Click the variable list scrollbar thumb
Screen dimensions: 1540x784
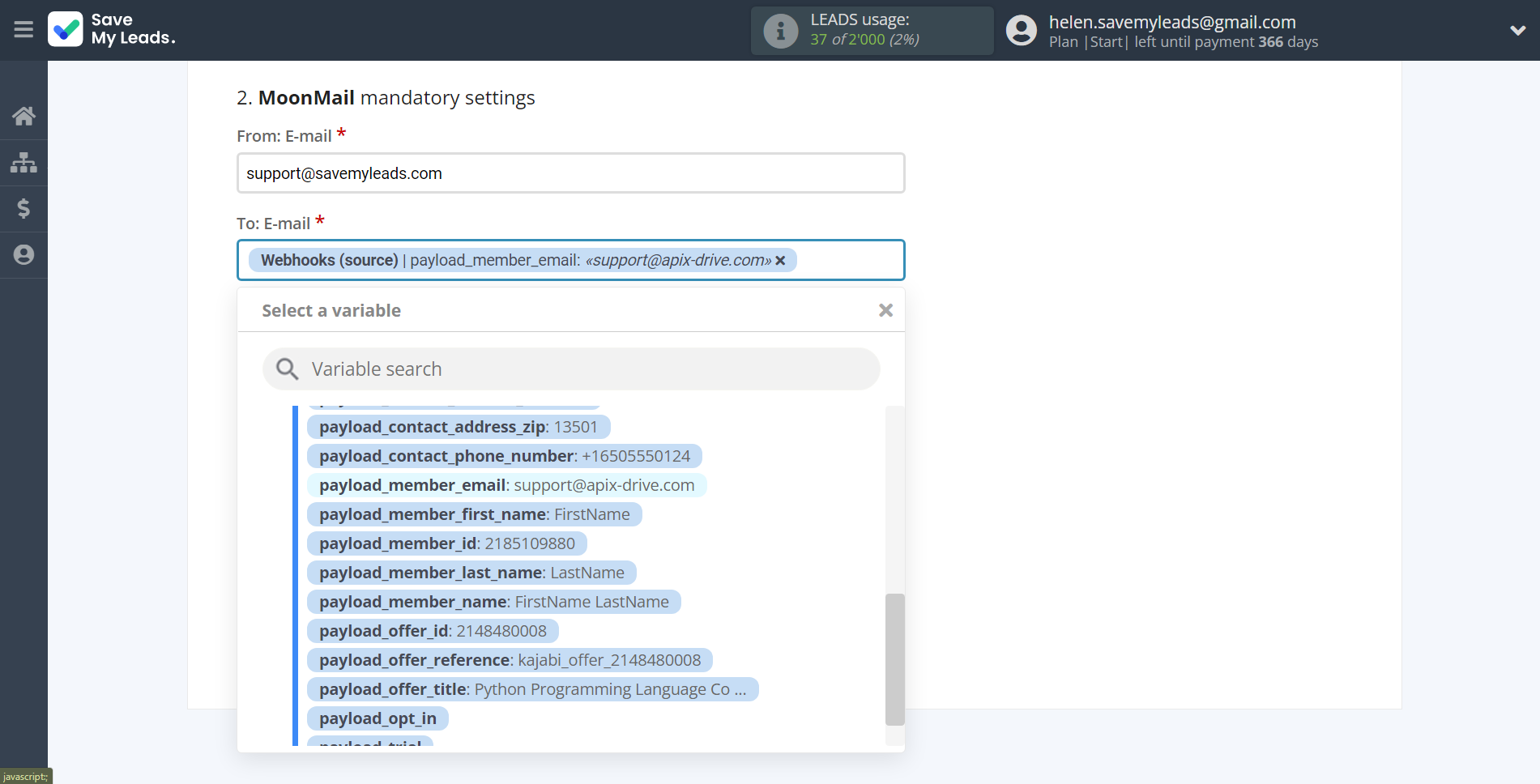click(x=894, y=659)
